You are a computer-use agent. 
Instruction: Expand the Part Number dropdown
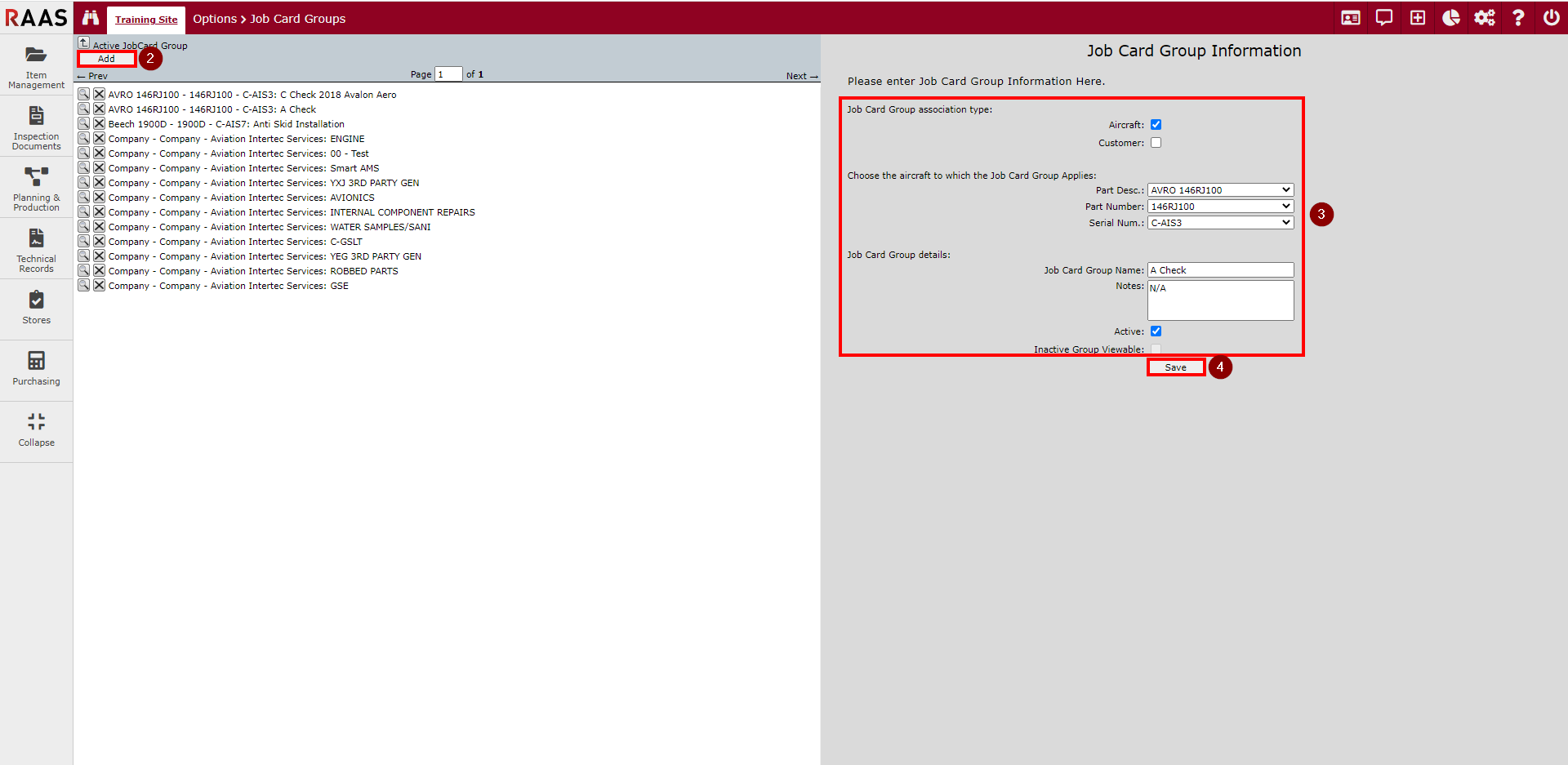1220,207
